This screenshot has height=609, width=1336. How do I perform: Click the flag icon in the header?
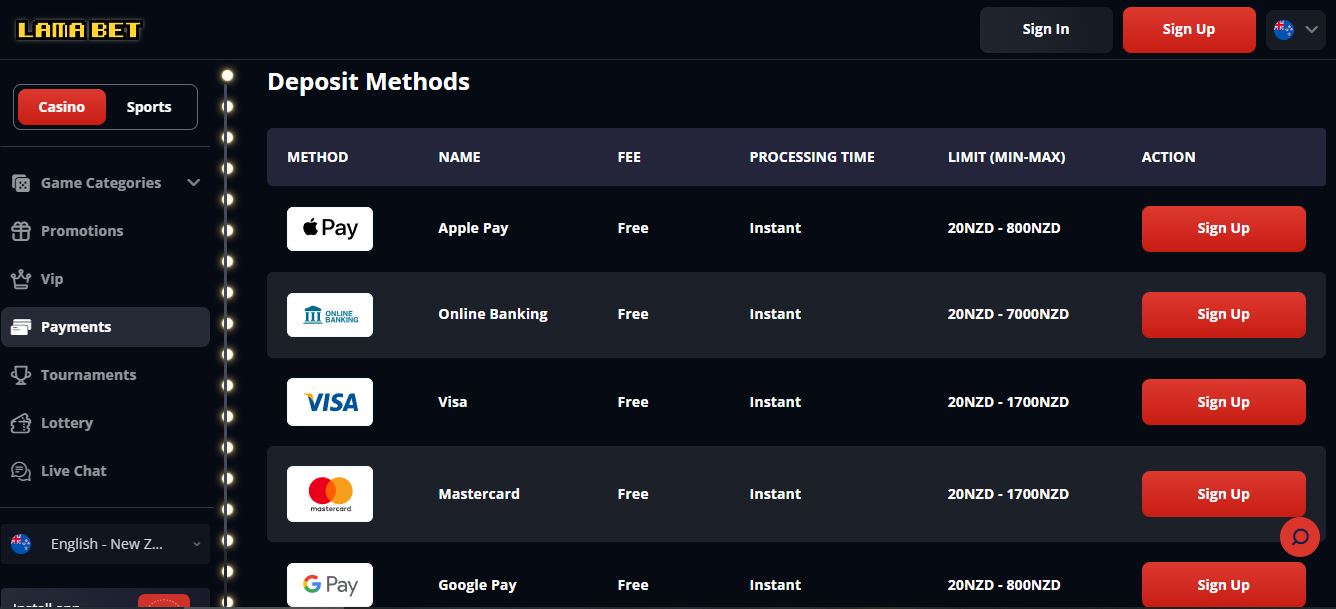1284,29
